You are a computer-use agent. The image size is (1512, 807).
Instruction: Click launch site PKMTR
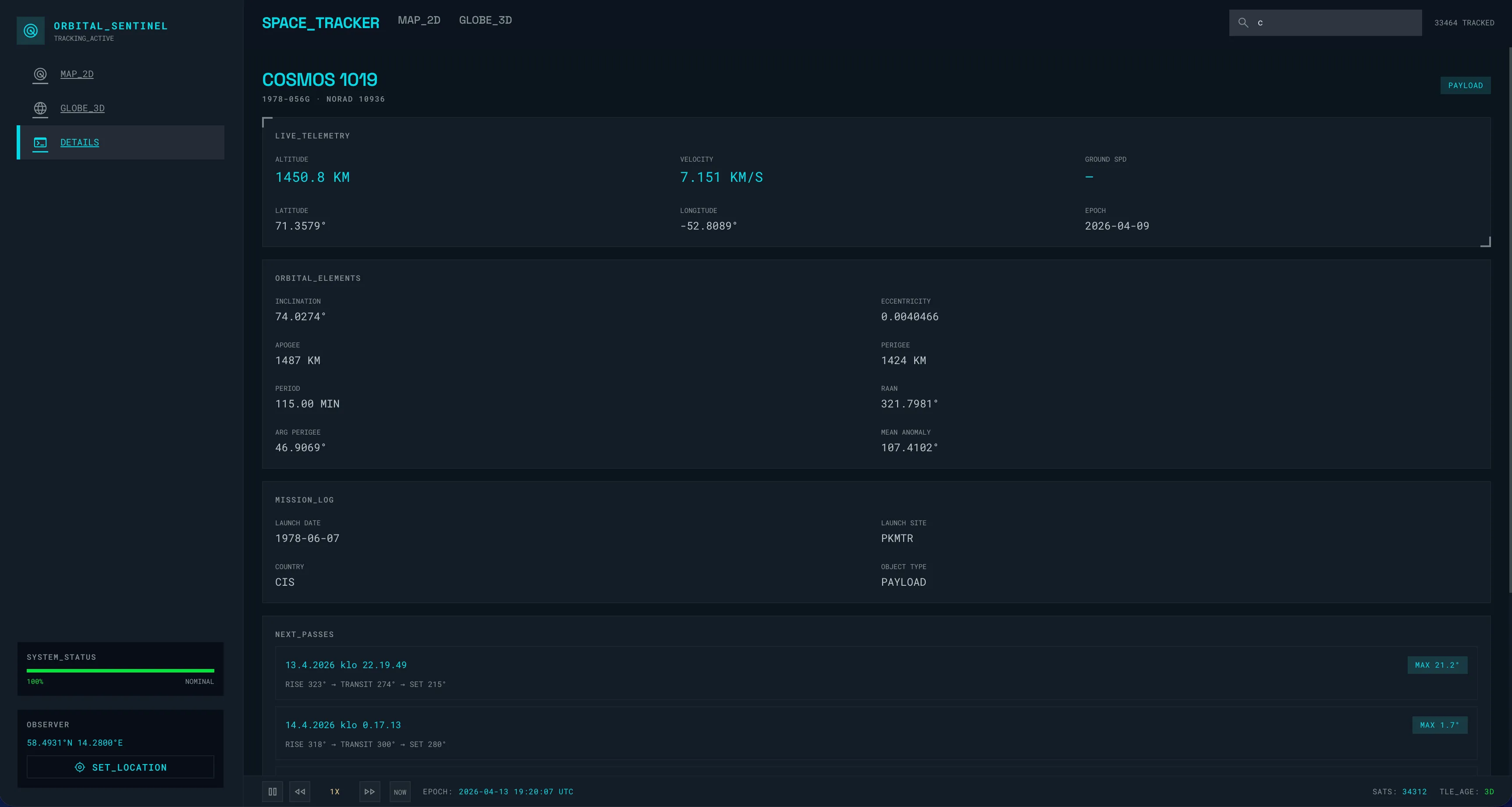point(897,538)
